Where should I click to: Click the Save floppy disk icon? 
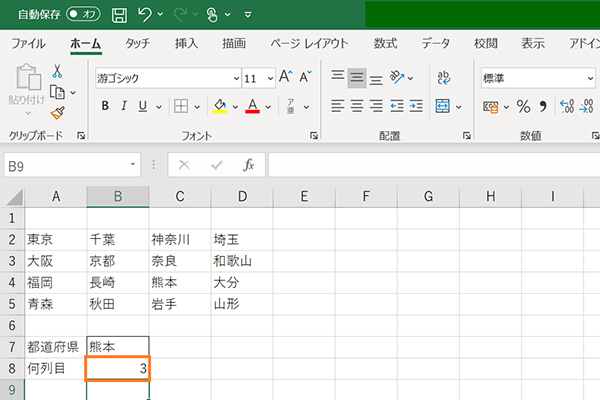pyautogui.click(x=119, y=15)
